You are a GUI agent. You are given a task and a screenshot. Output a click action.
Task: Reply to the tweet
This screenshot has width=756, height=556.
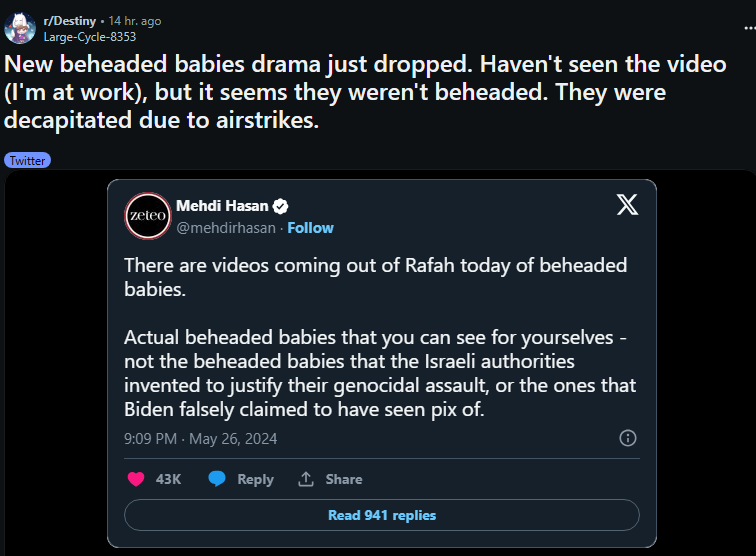(255, 479)
